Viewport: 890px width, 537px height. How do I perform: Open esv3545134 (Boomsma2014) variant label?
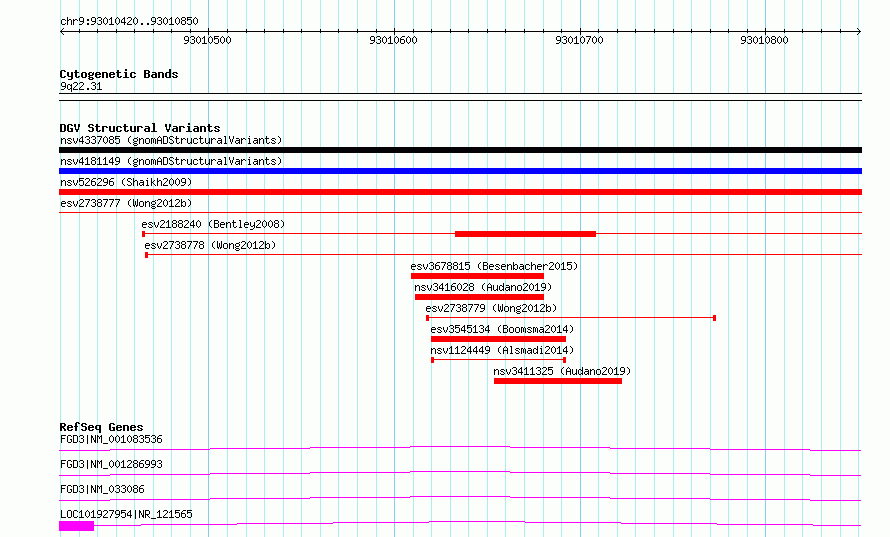point(502,329)
